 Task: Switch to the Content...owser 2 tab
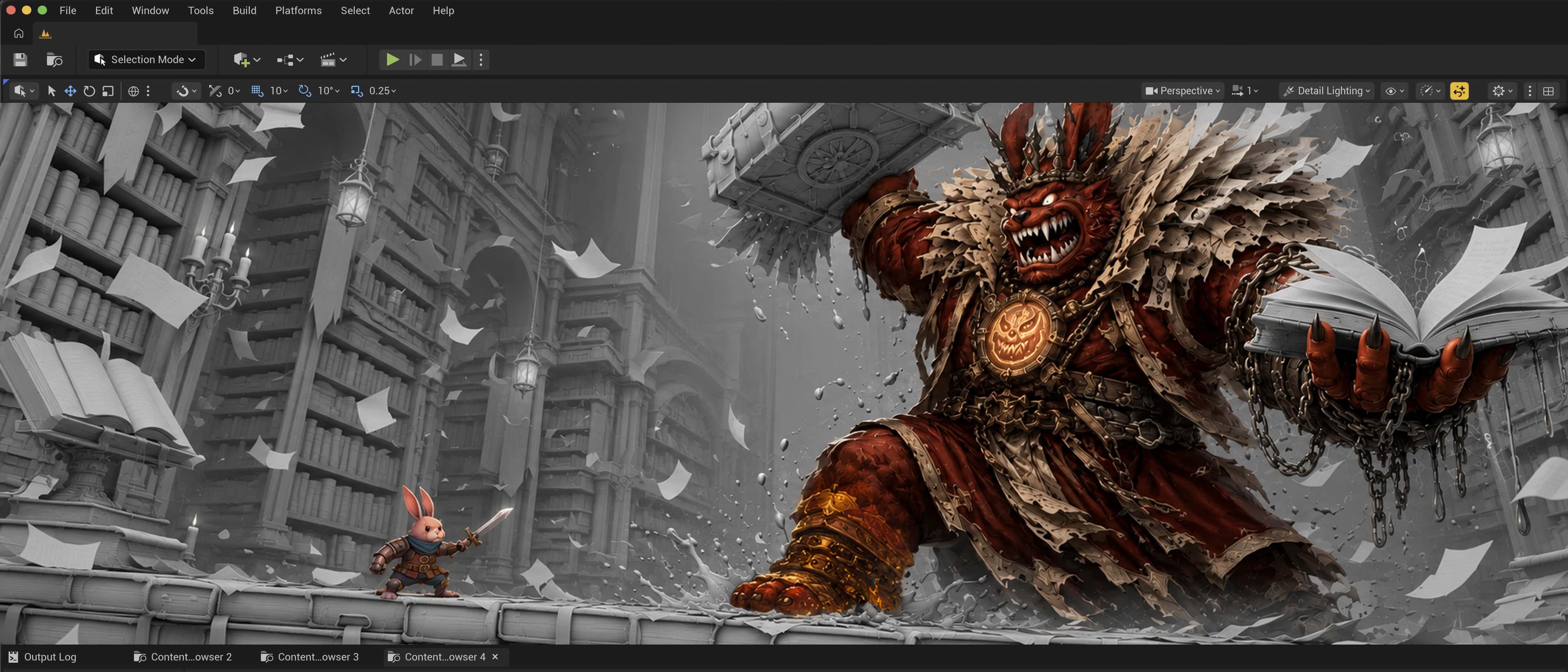click(183, 657)
